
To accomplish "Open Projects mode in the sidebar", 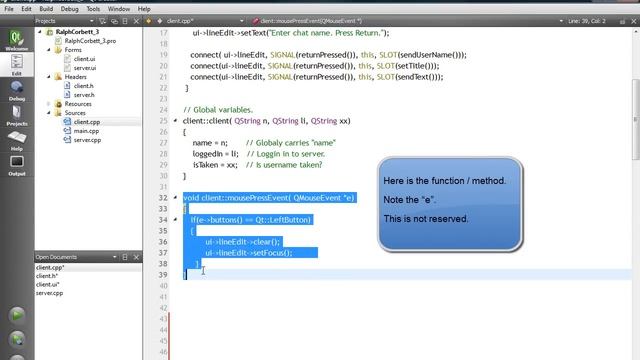I will pos(17,115).
